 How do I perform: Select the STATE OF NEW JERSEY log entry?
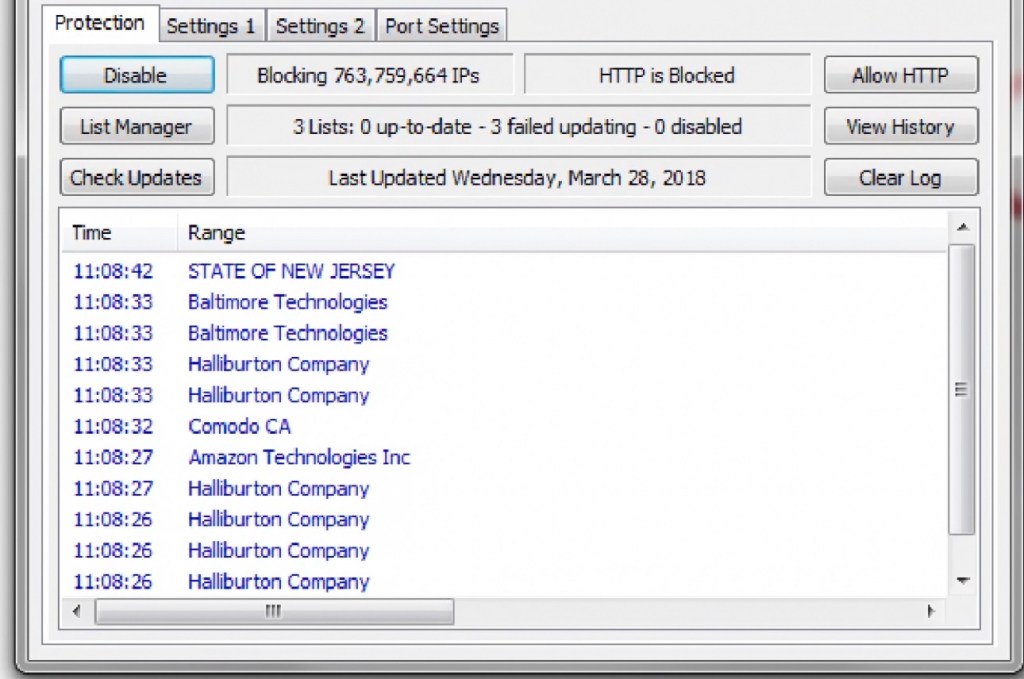291,271
